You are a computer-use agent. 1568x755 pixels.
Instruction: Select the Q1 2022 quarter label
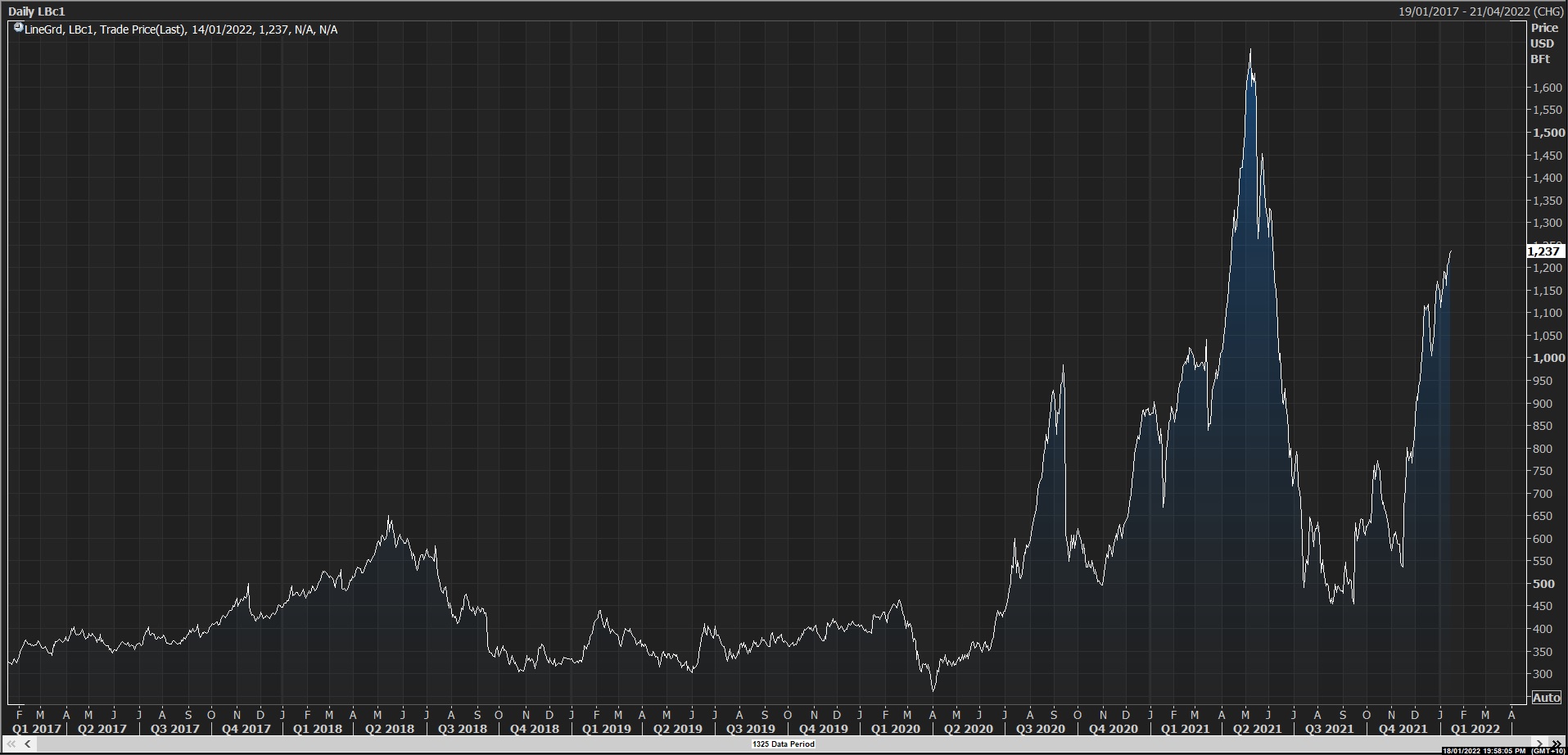[x=1475, y=729]
